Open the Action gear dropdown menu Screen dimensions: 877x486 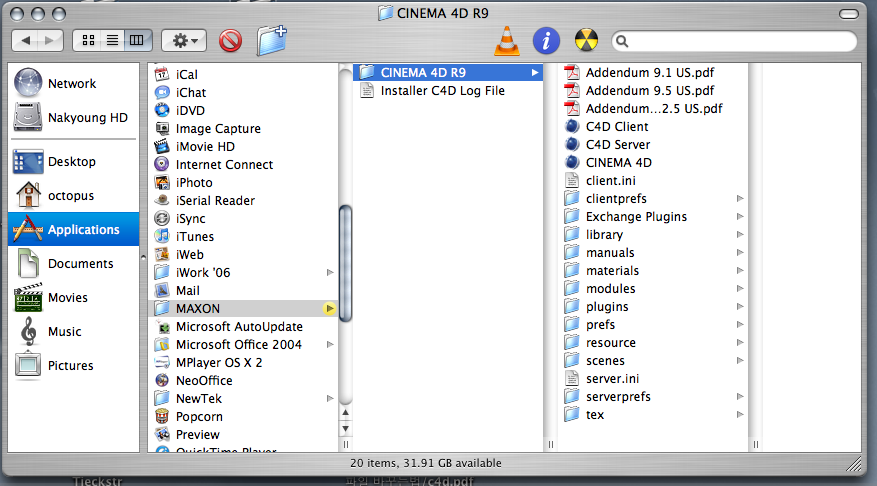pos(184,40)
